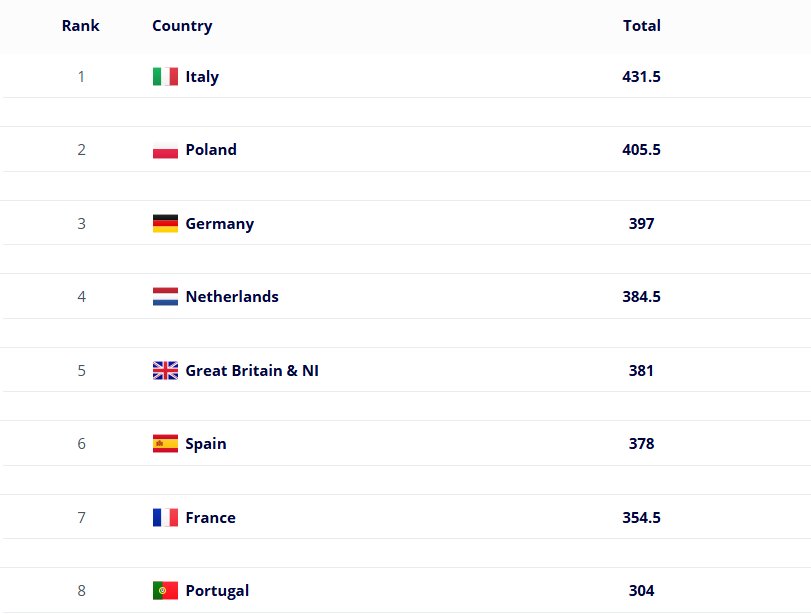The image size is (811, 614).
Task: Click the Germany flag icon
Action: 165,223
